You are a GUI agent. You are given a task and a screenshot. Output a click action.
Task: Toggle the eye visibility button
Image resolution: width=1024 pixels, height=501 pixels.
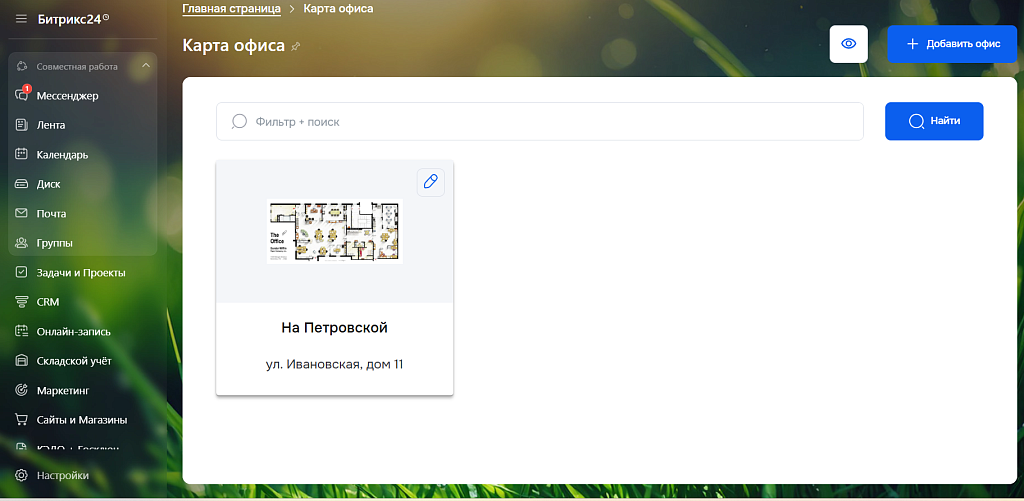point(848,44)
